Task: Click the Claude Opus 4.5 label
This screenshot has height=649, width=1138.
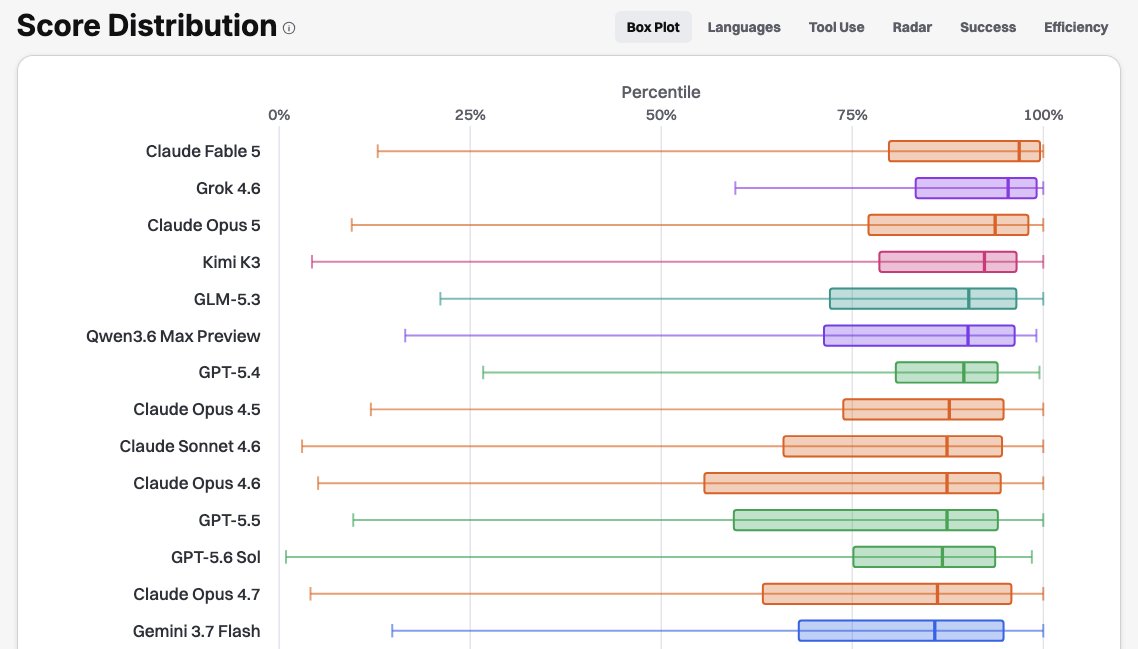Action: 197,409
